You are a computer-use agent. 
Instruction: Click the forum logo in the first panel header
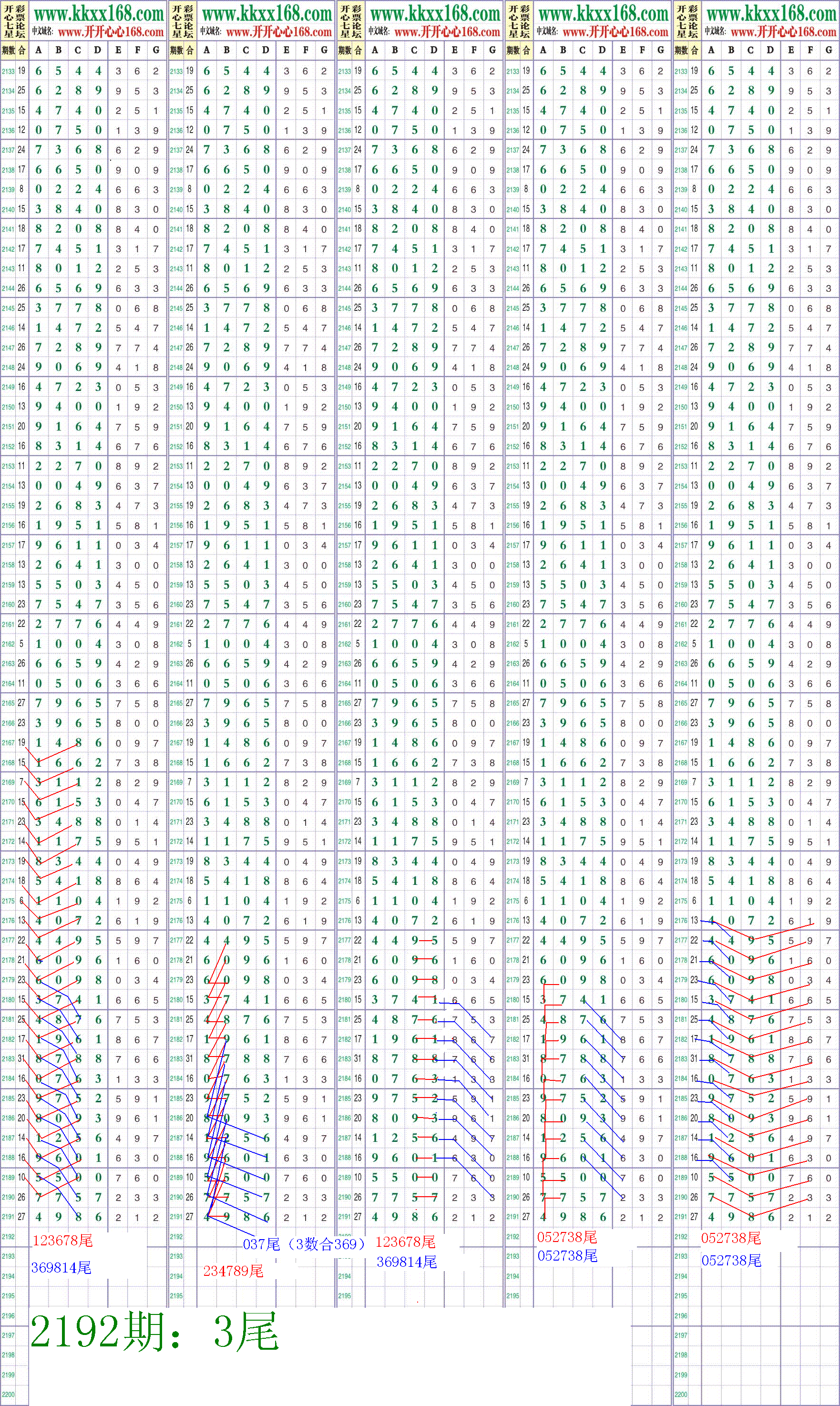(14, 21)
